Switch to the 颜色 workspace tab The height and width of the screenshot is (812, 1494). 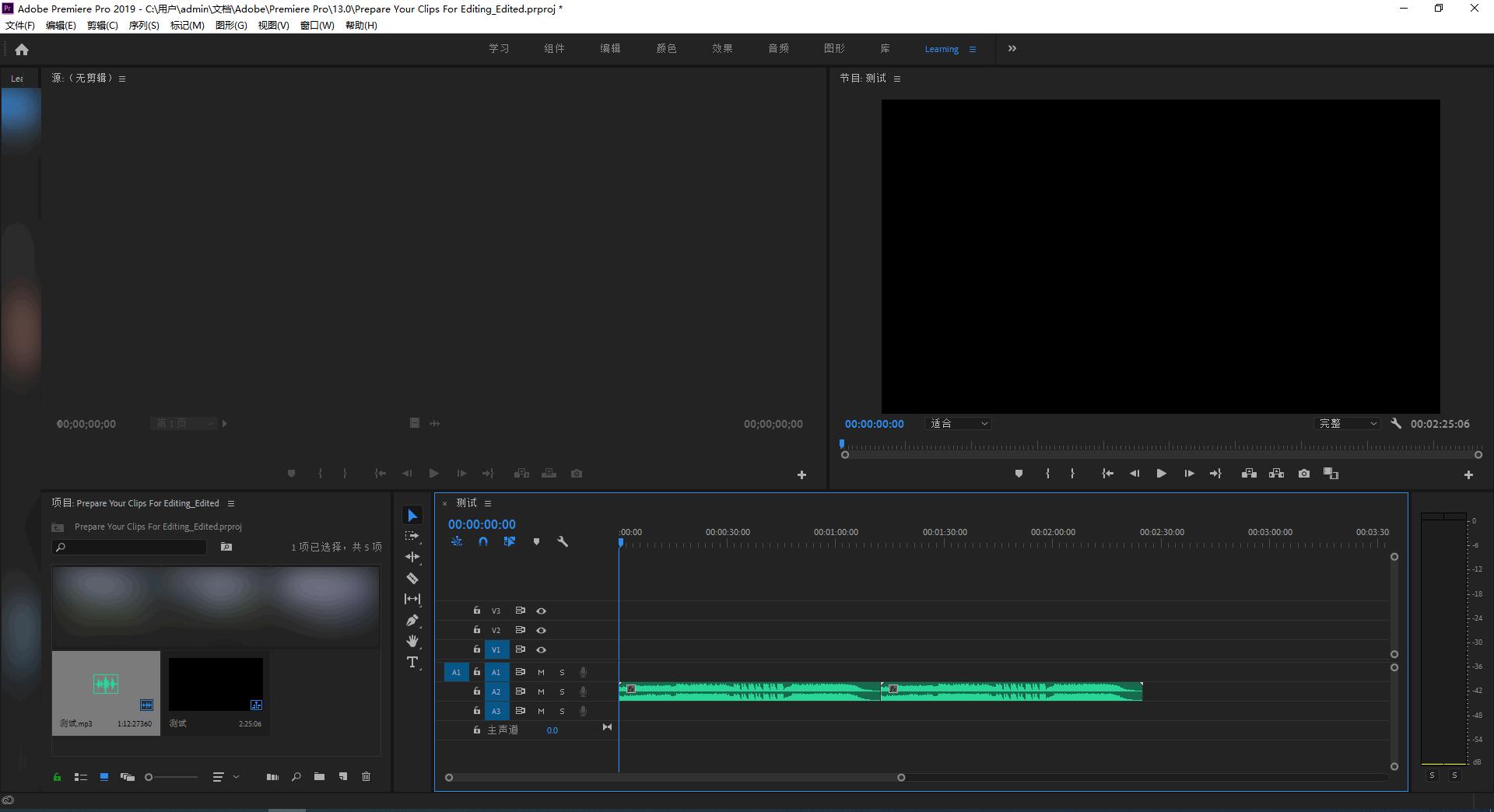tap(666, 48)
